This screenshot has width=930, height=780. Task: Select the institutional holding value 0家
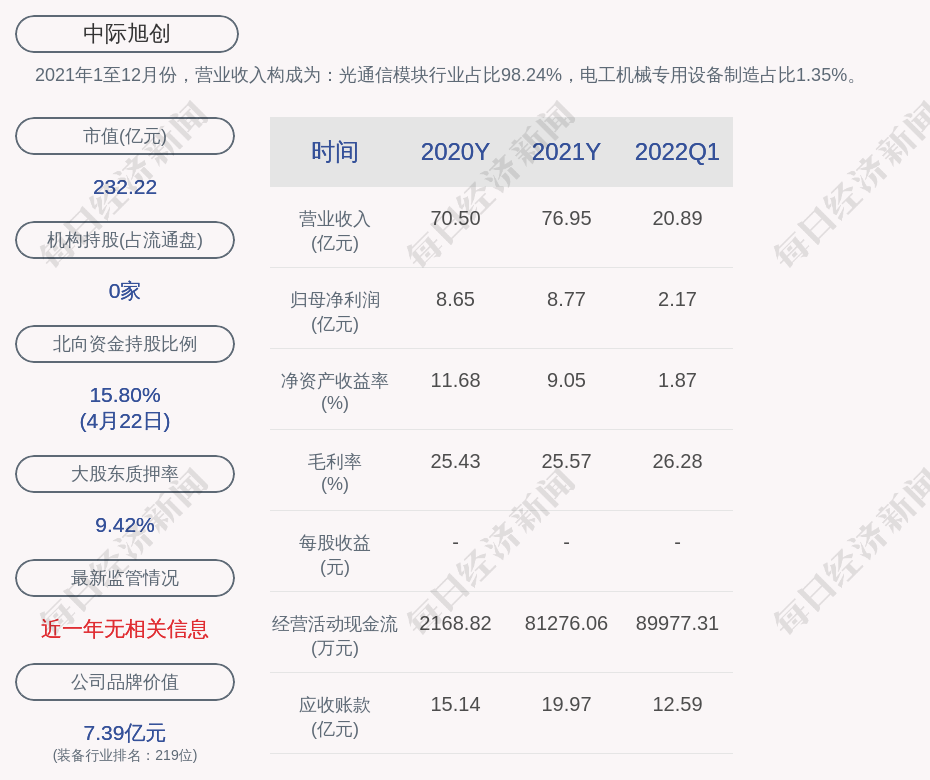(125, 291)
